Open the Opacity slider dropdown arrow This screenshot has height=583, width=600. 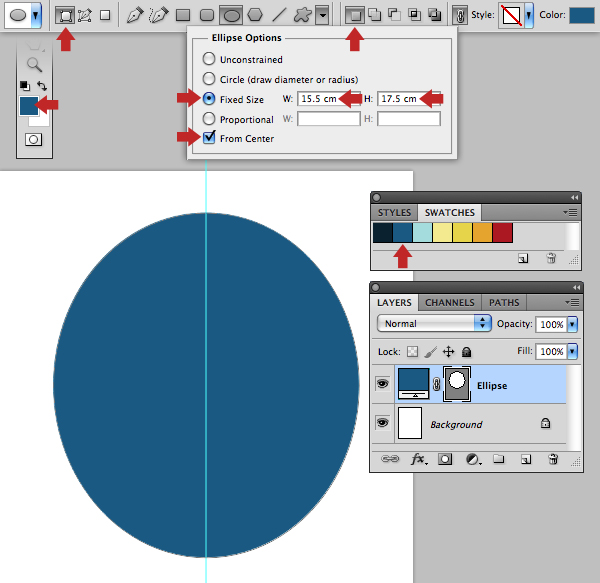click(x=572, y=324)
